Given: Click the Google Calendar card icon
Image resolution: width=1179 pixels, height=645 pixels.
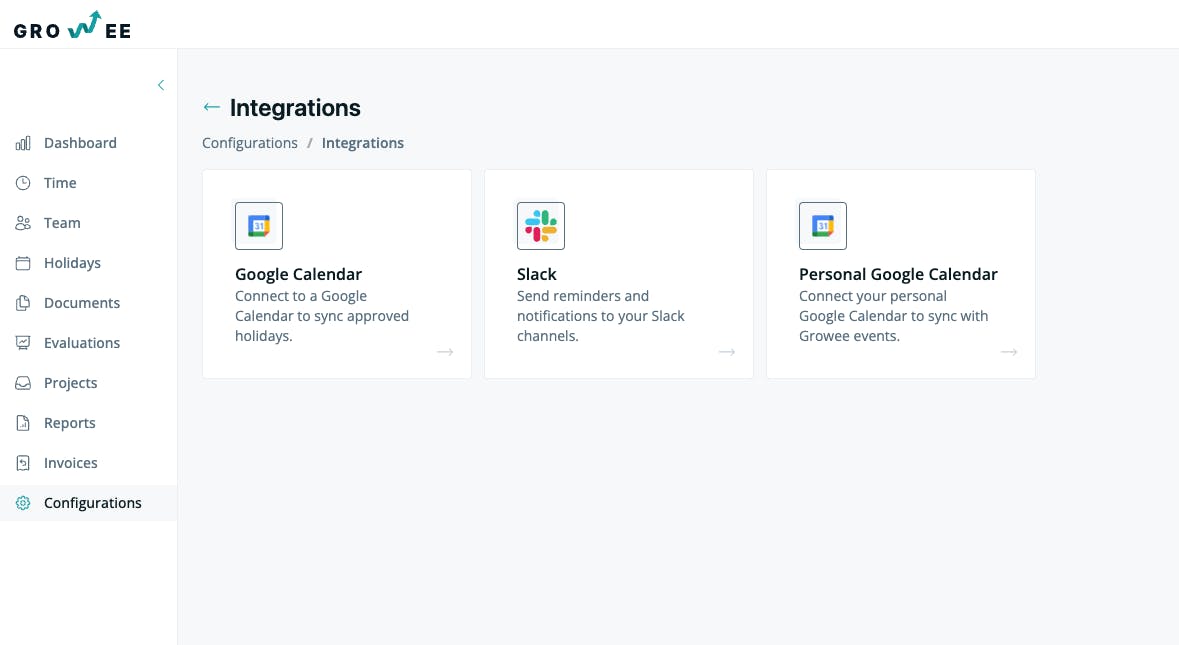Looking at the screenshot, I should tap(259, 226).
